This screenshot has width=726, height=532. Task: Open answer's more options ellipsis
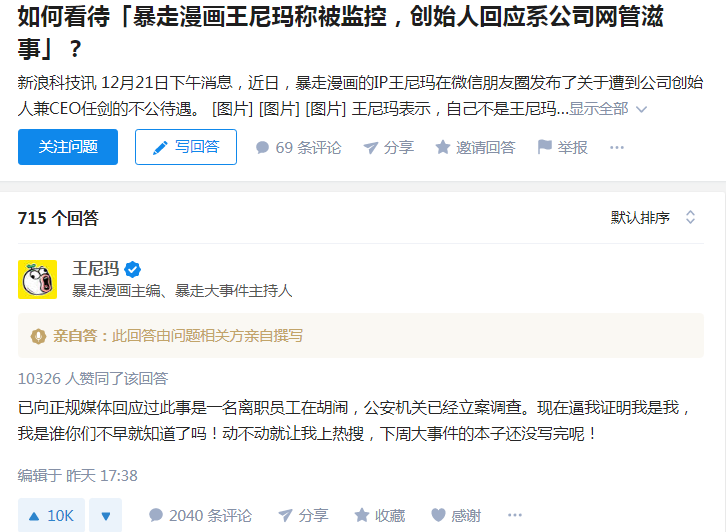(x=515, y=515)
